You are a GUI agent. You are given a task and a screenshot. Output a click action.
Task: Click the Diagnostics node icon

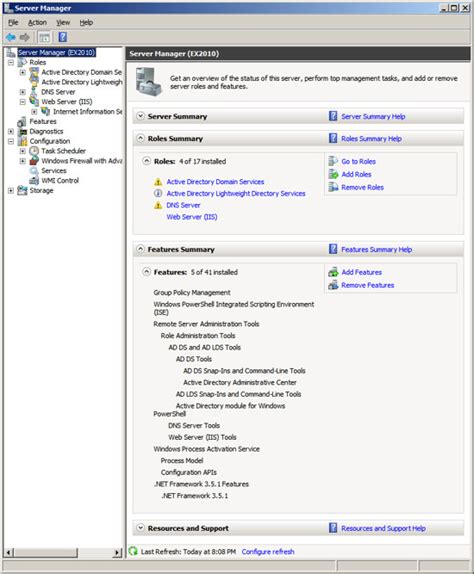22,131
